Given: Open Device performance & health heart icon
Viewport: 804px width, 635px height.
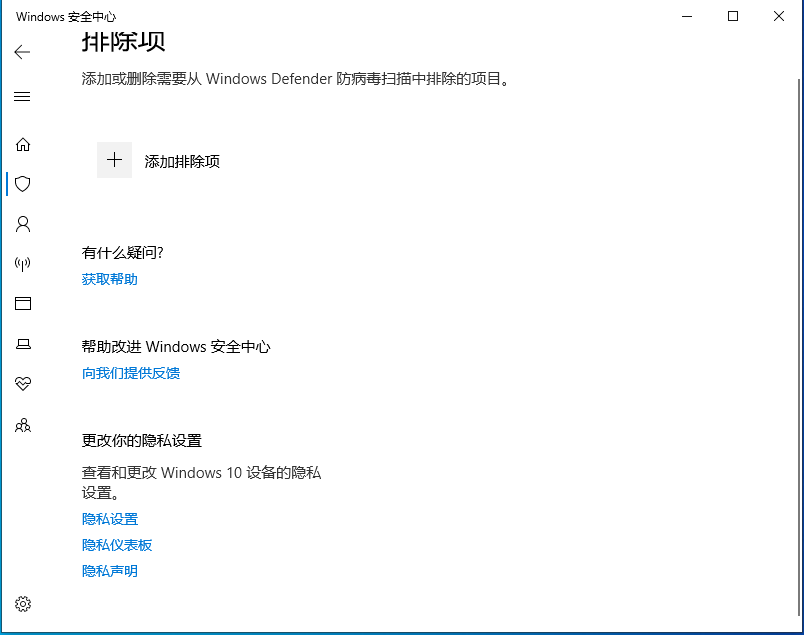Looking at the screenshot, I should tap(23, 383).
